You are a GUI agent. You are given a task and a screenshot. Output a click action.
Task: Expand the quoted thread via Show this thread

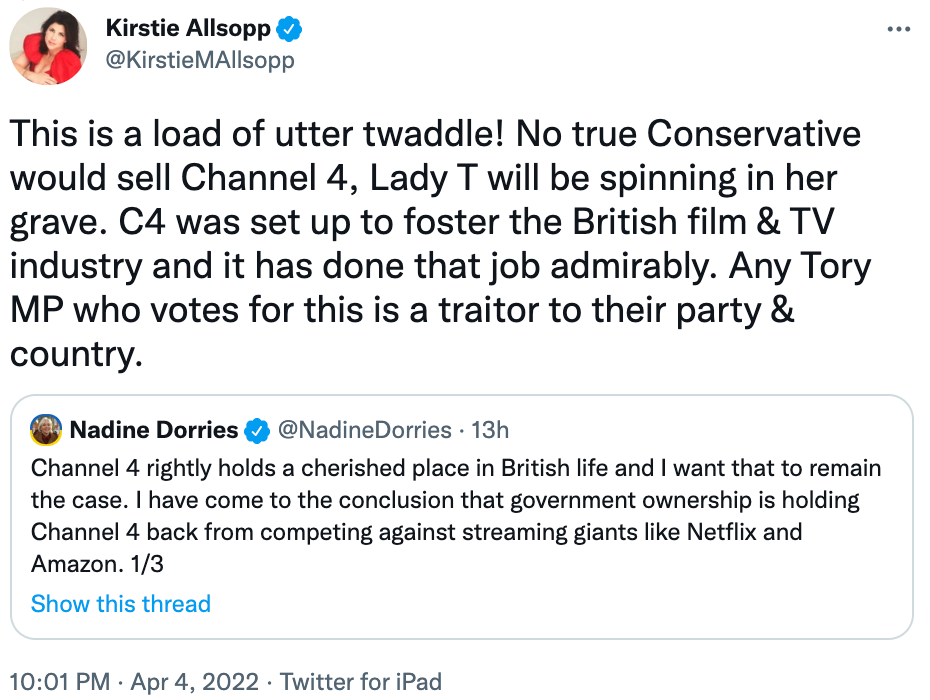click(121, 604)
